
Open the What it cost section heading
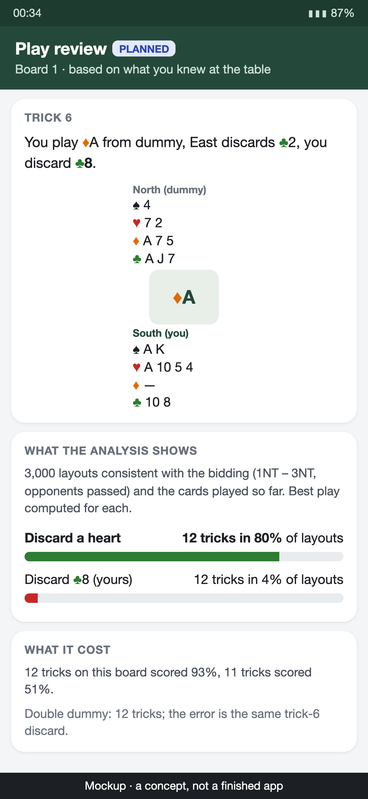(x=67, y=650)
